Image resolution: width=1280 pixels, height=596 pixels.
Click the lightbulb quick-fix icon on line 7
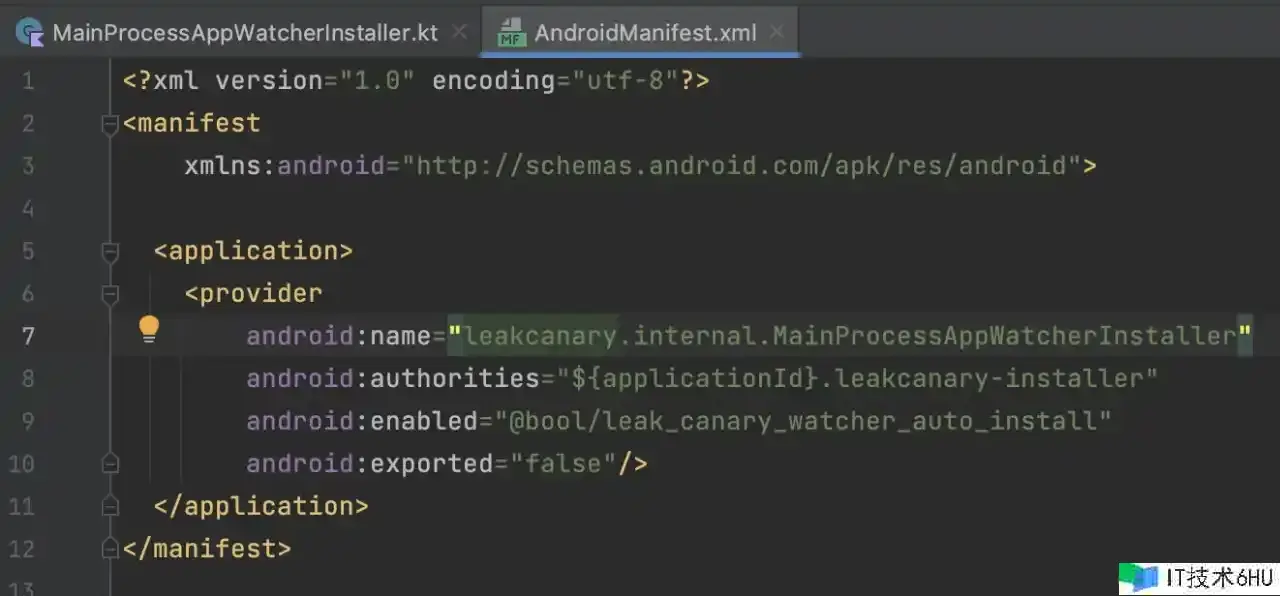click(x=149, y=329)
